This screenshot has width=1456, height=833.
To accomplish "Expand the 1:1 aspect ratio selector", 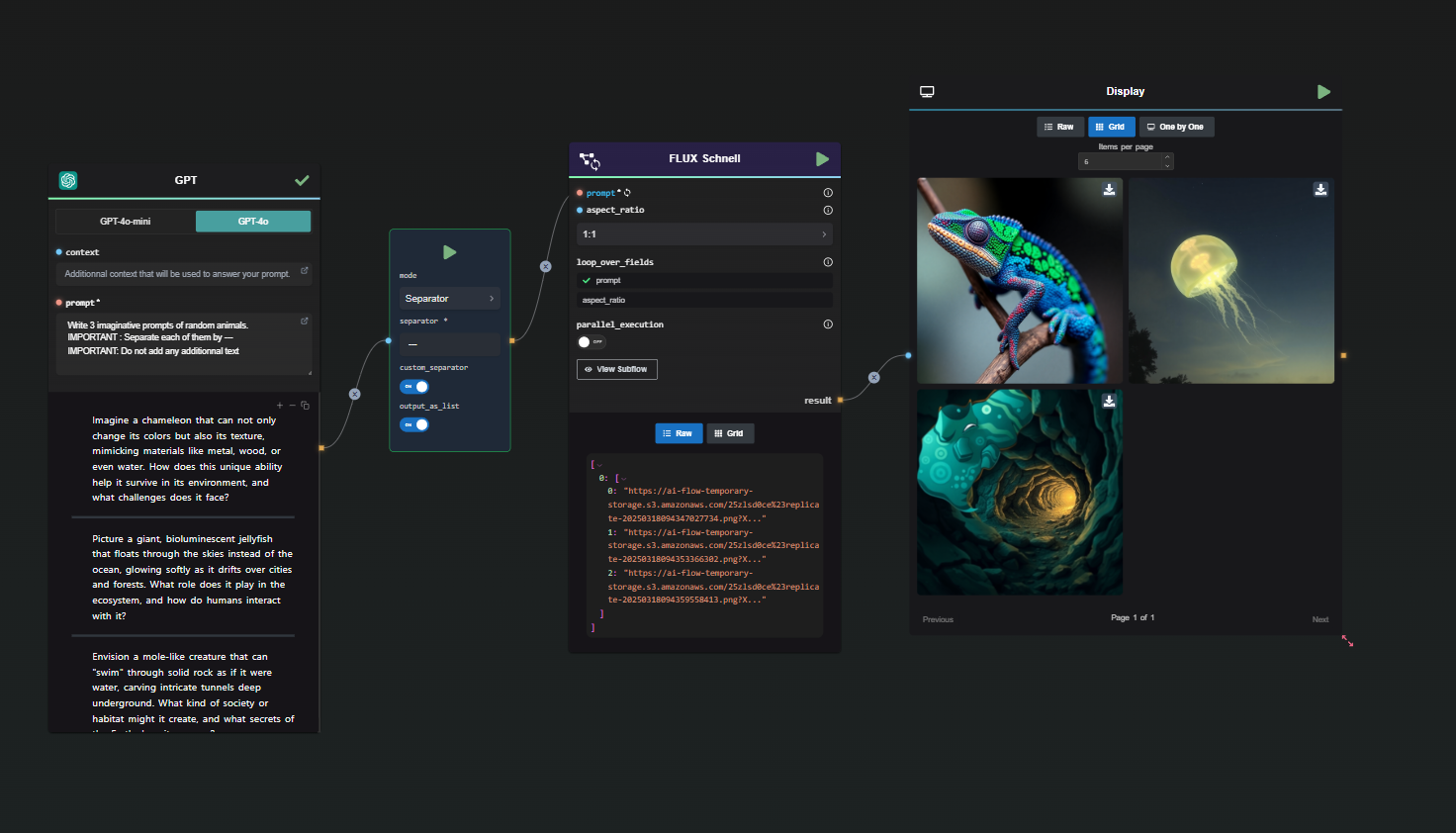I will pos(703,234).
